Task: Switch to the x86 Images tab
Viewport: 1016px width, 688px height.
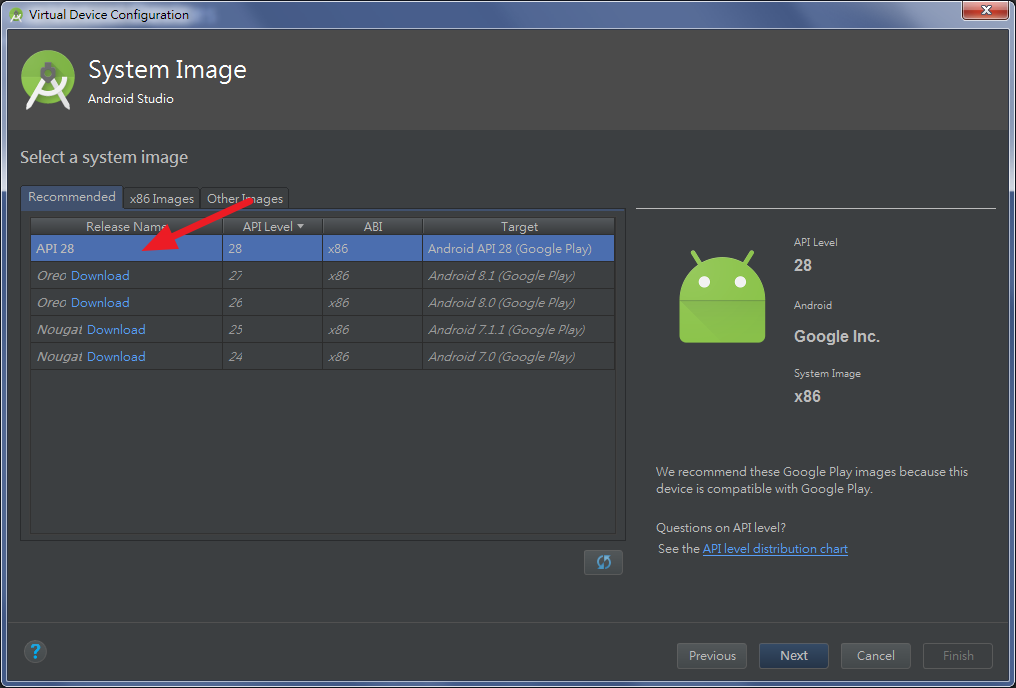Action: point(161,199)
